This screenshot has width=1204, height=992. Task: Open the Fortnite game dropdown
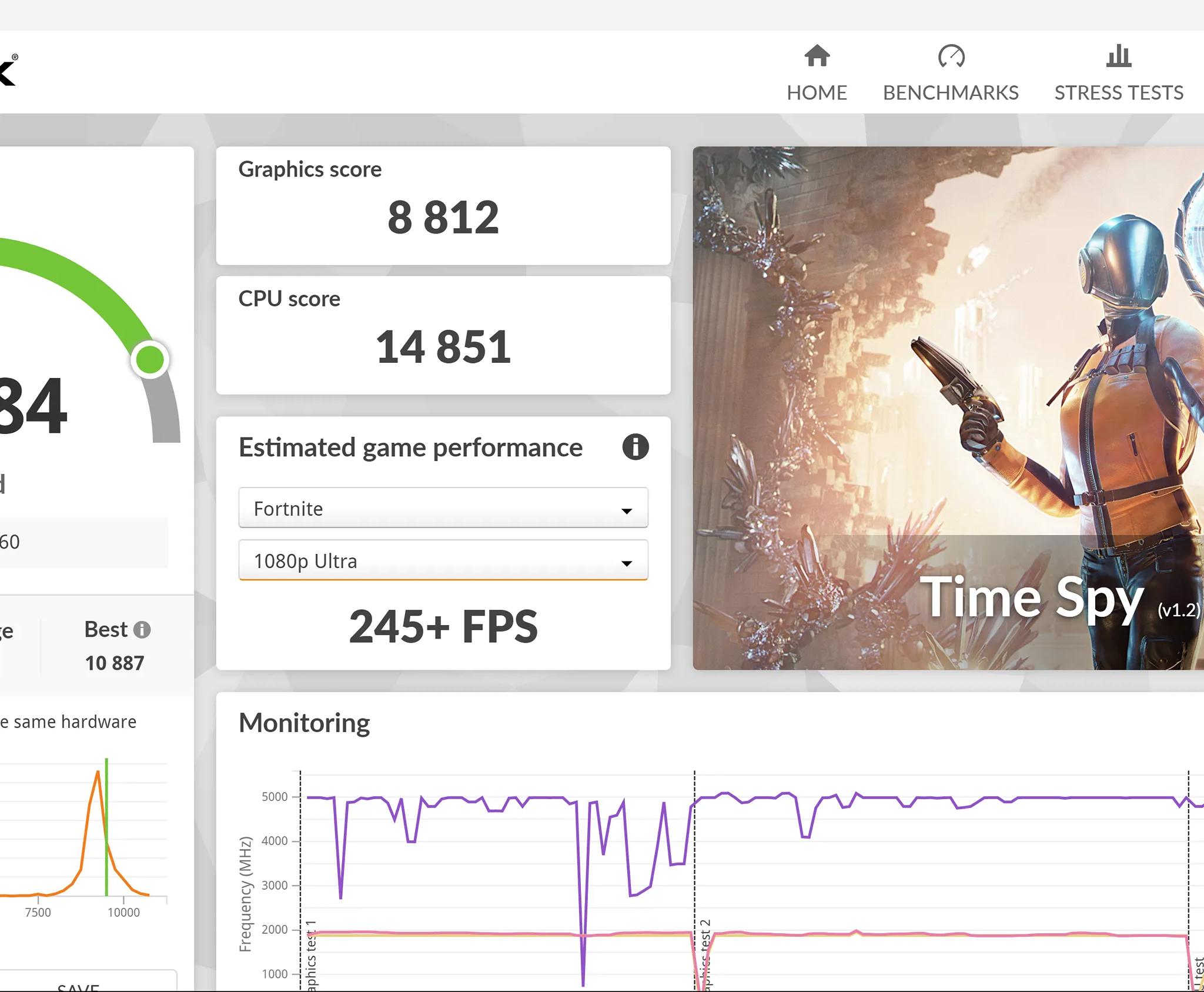pyautogui.click(x=443, y=508)
